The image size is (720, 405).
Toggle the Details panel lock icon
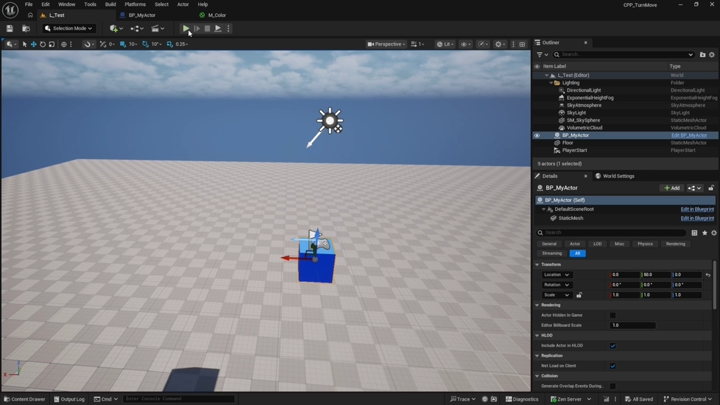pos(711,188)
